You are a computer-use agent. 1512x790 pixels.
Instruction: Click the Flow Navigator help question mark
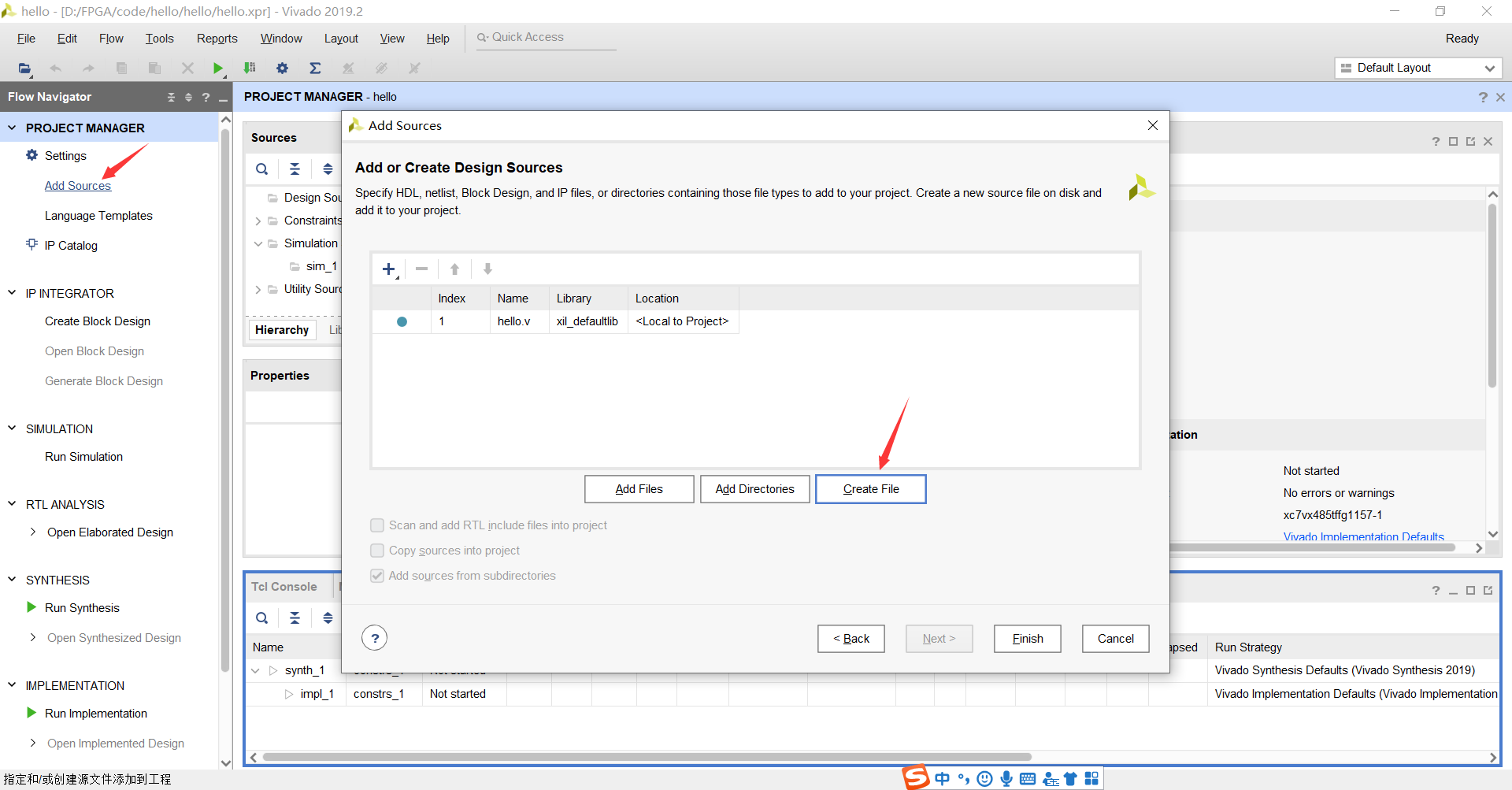pyautogui.click(x=206, y=98)
